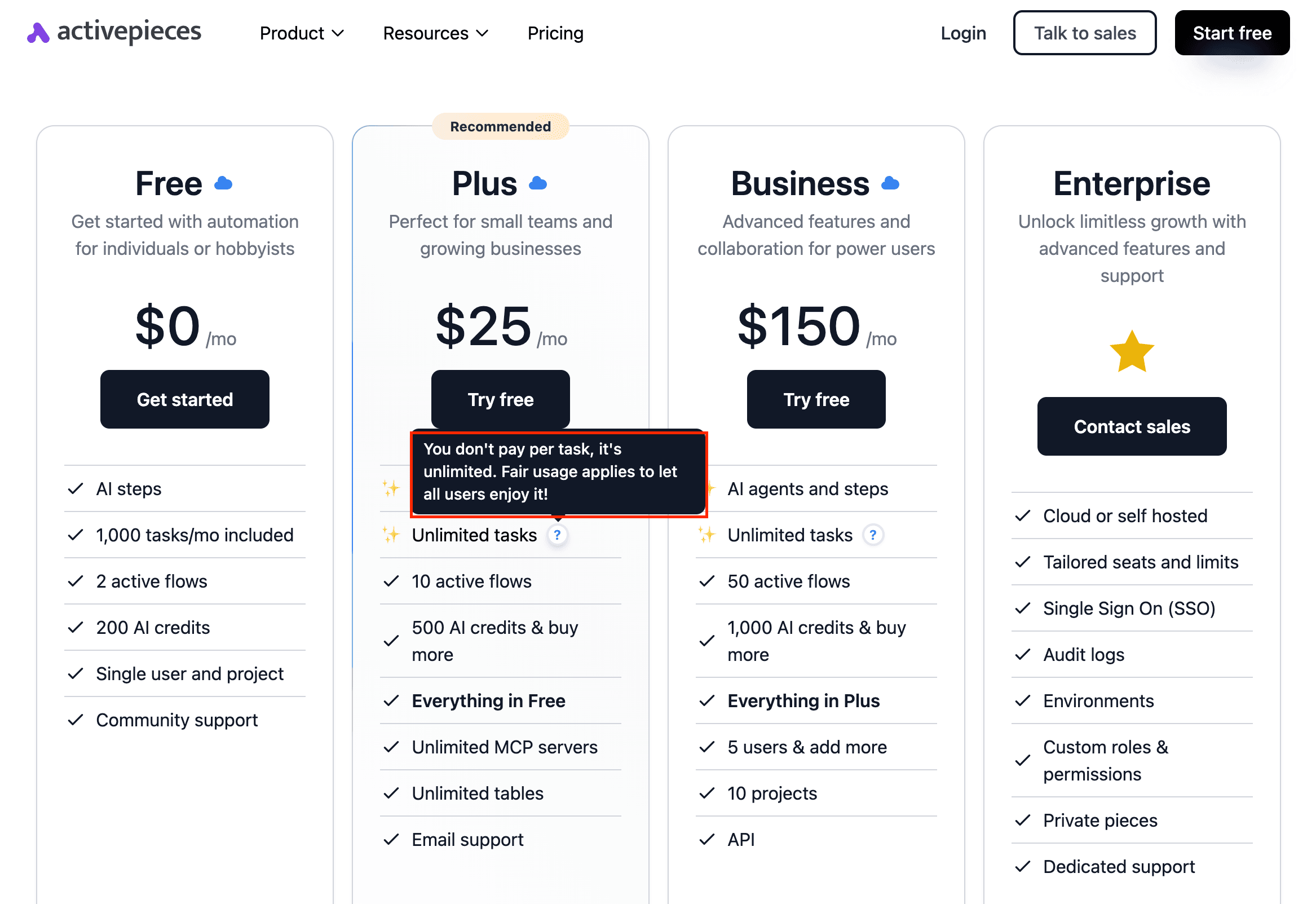
Task: Click the checkmark next to Single Sign On (SSO)
Action: coord(1022,608)
